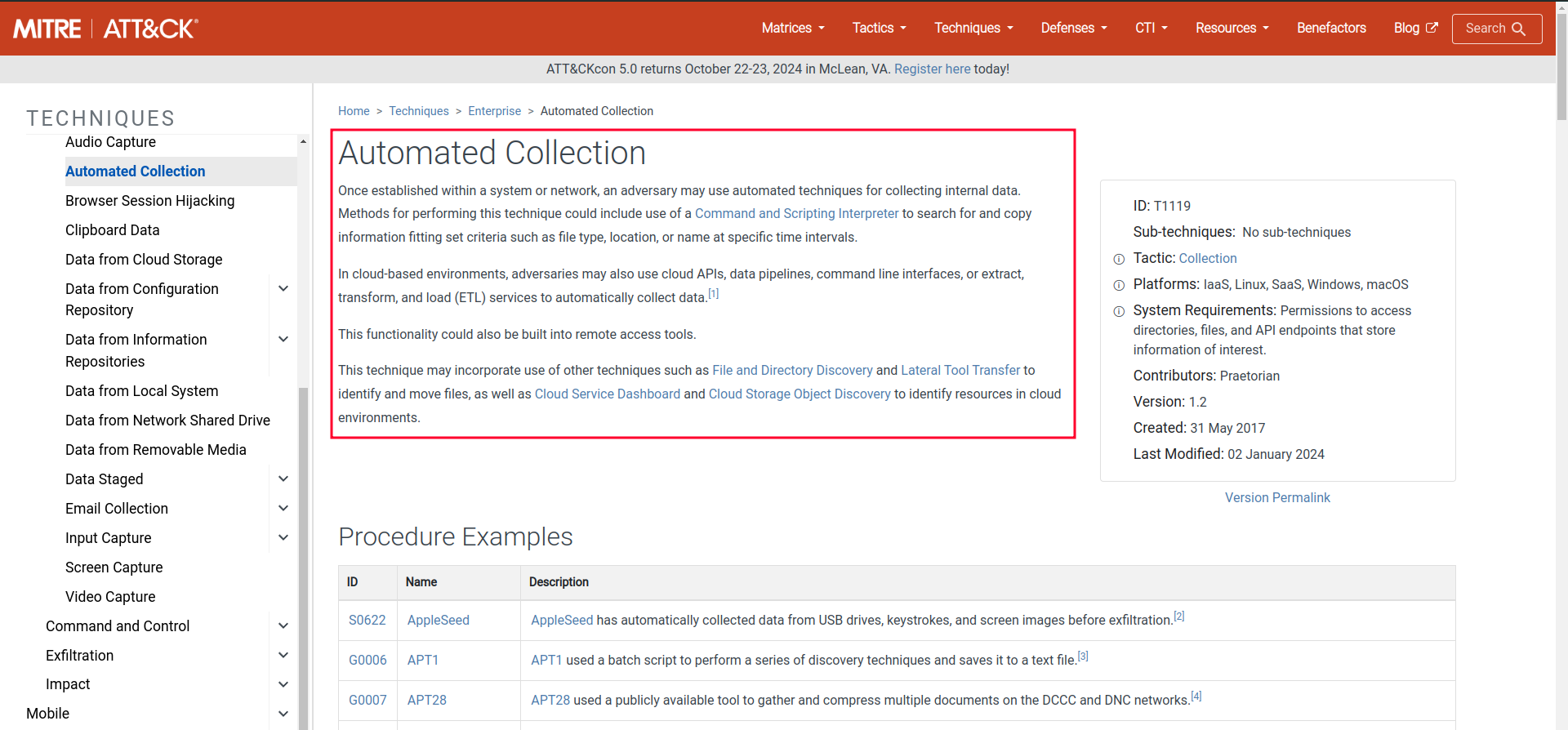1568x730 pixels.
Task: Click the MITRE ATT&CK logo
Action: click(x=105, y=29)
